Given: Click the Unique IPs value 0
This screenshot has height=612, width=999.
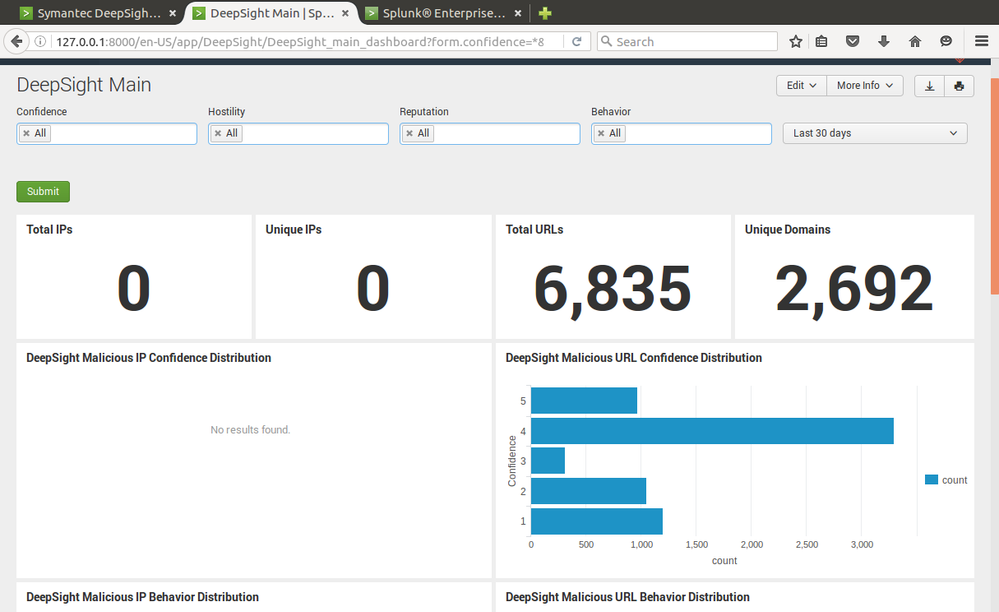Looking at the screenshot, I should [x=373, y=288].
